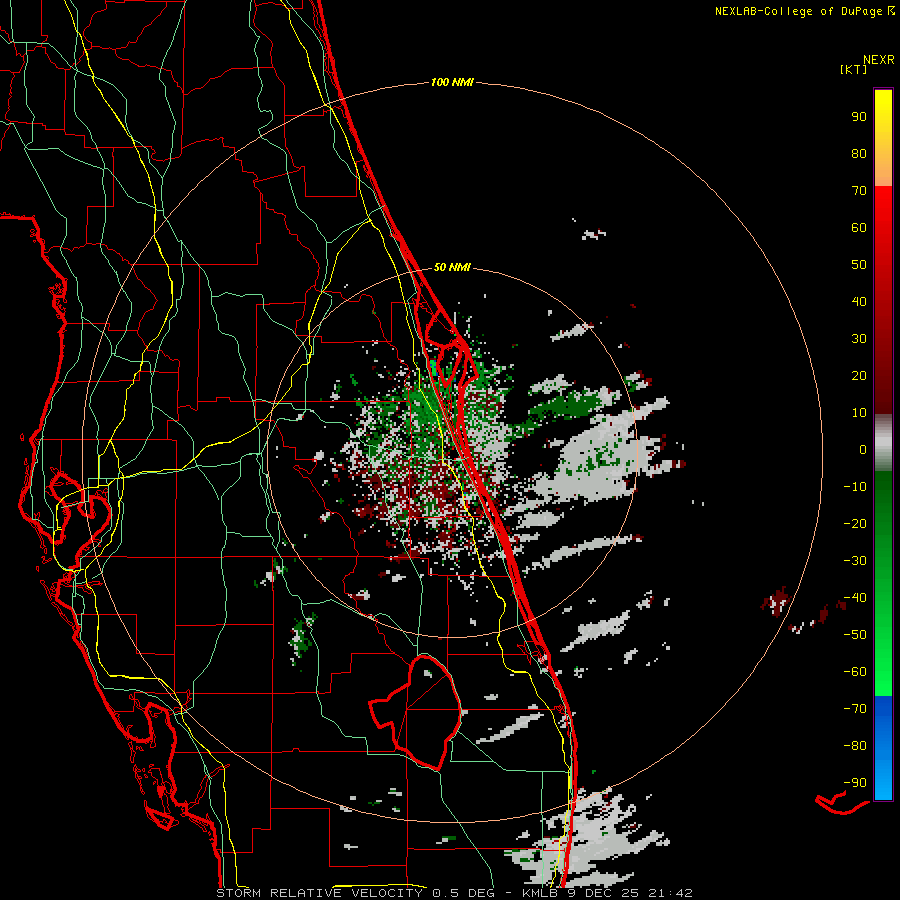The image size is (900, 900).
Task: Click the 50 value on velocity scale
Action: click(859, 264)
